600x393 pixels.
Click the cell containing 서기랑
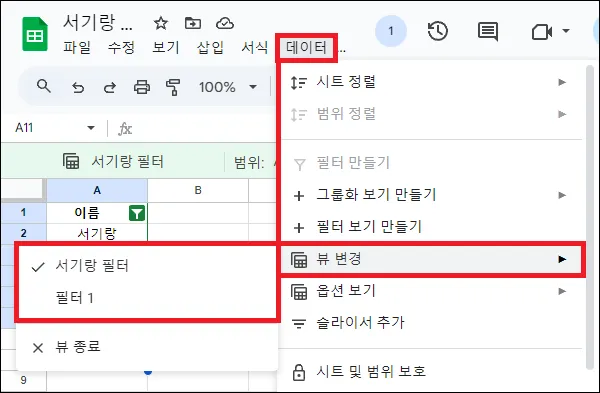coord(97,233)
